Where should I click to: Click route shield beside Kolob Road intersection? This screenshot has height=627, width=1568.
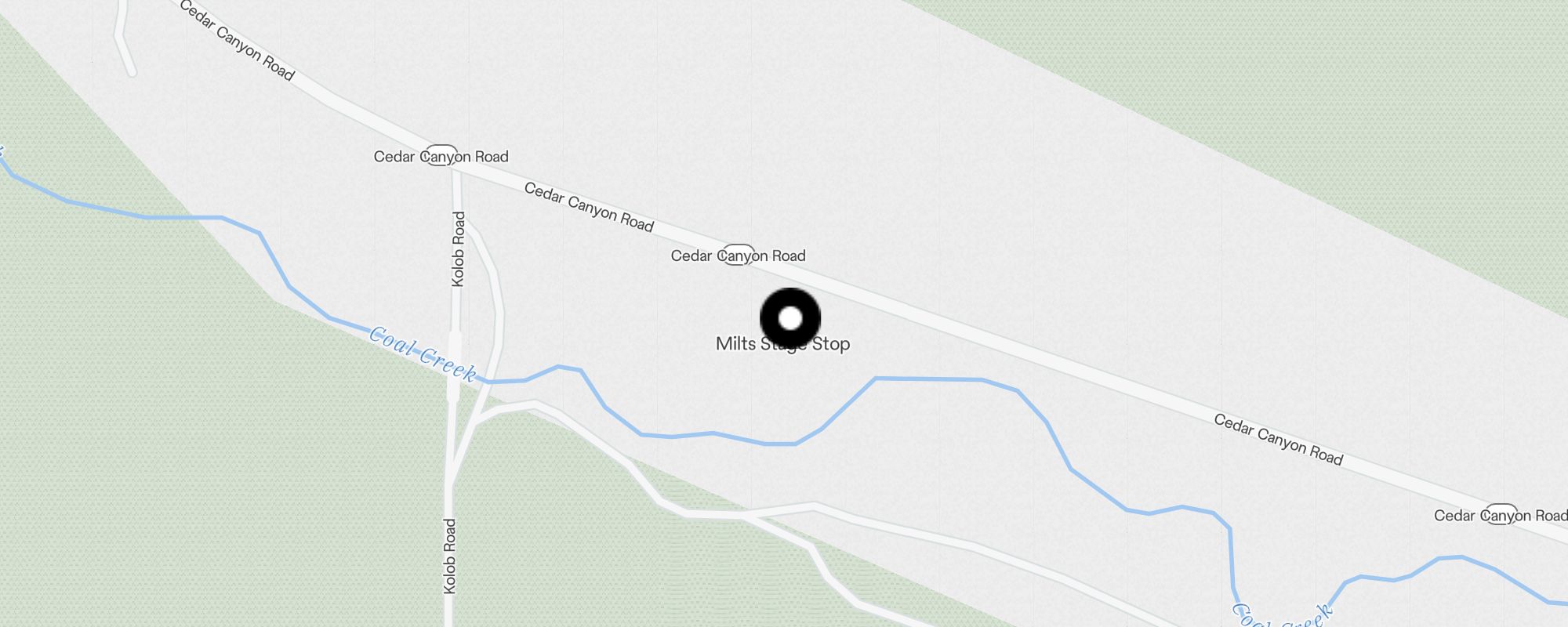[441, 155]
